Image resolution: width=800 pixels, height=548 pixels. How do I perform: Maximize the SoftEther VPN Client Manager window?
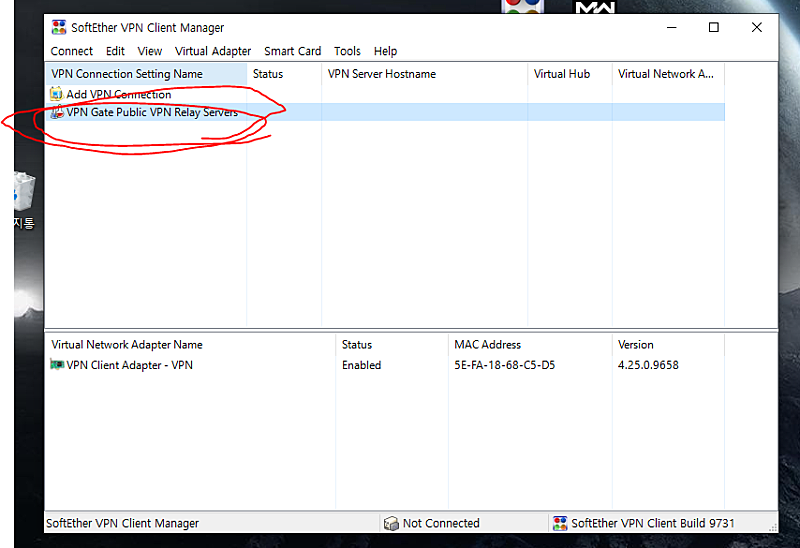pyautogui.click(x=714, y=28)
